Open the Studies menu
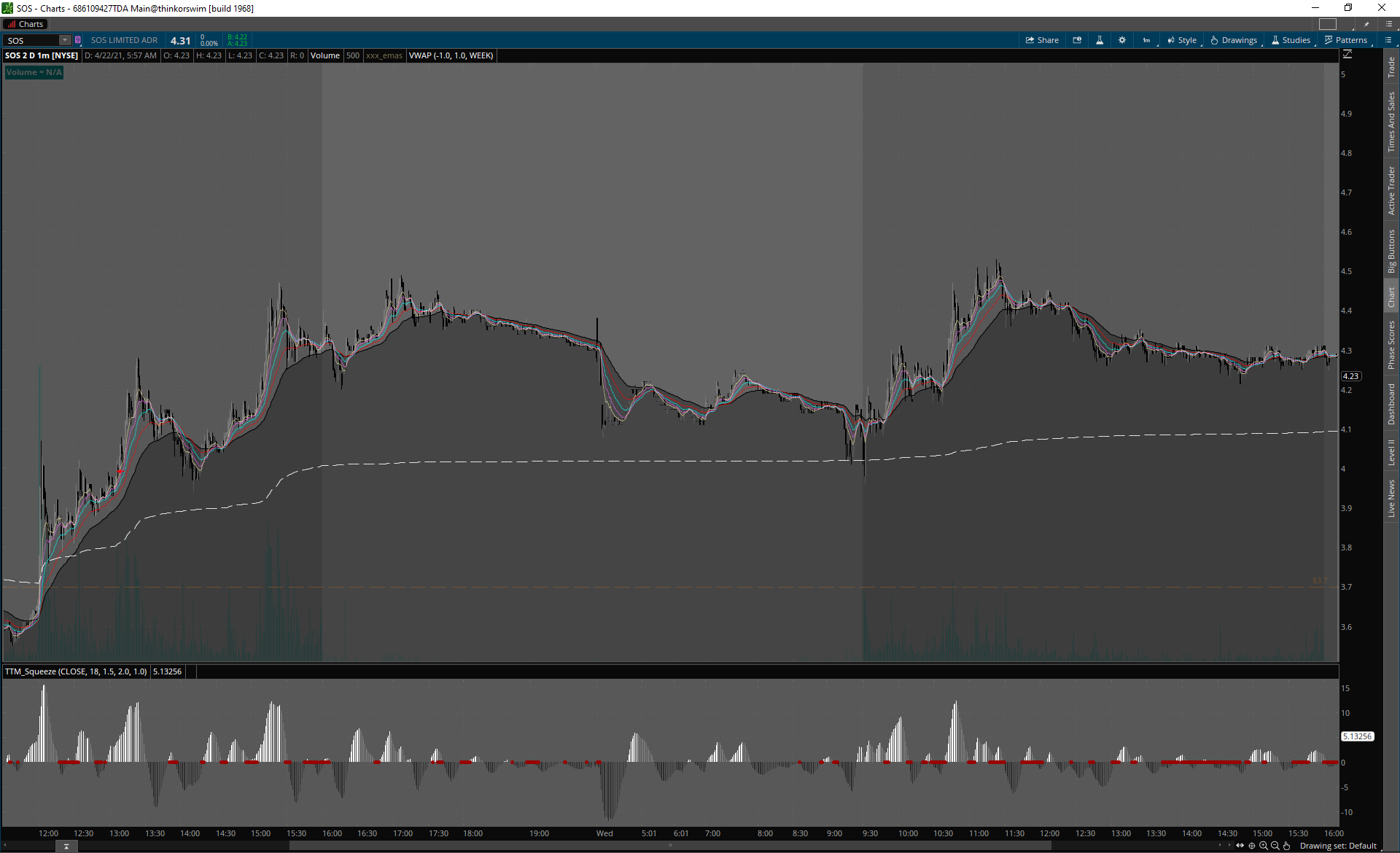Screen dimensions: 1400x853 [1291, 40]
